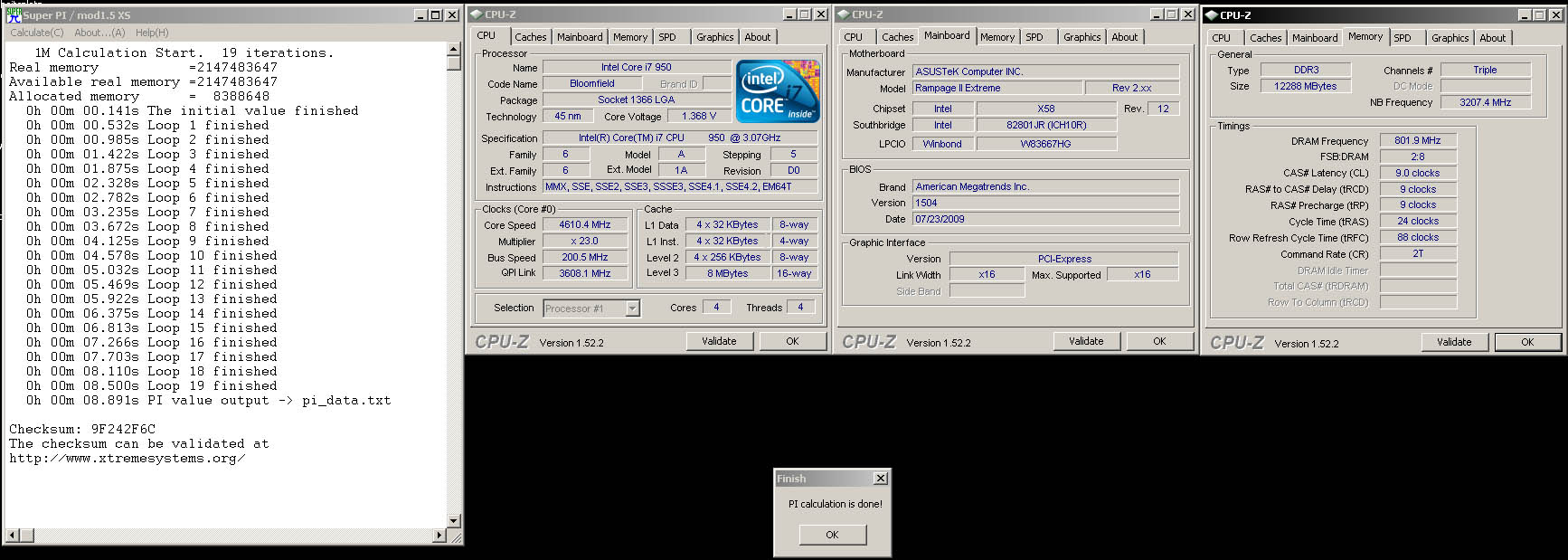Click the Manufacturer value ASUSTeK Computer INC.

1045,71
